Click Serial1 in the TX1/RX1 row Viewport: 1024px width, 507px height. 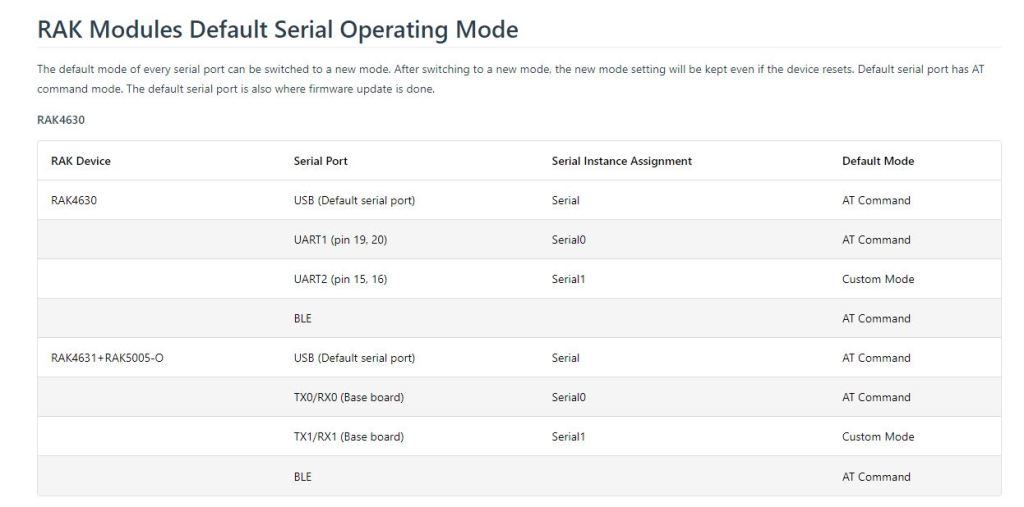coord(568,437)
